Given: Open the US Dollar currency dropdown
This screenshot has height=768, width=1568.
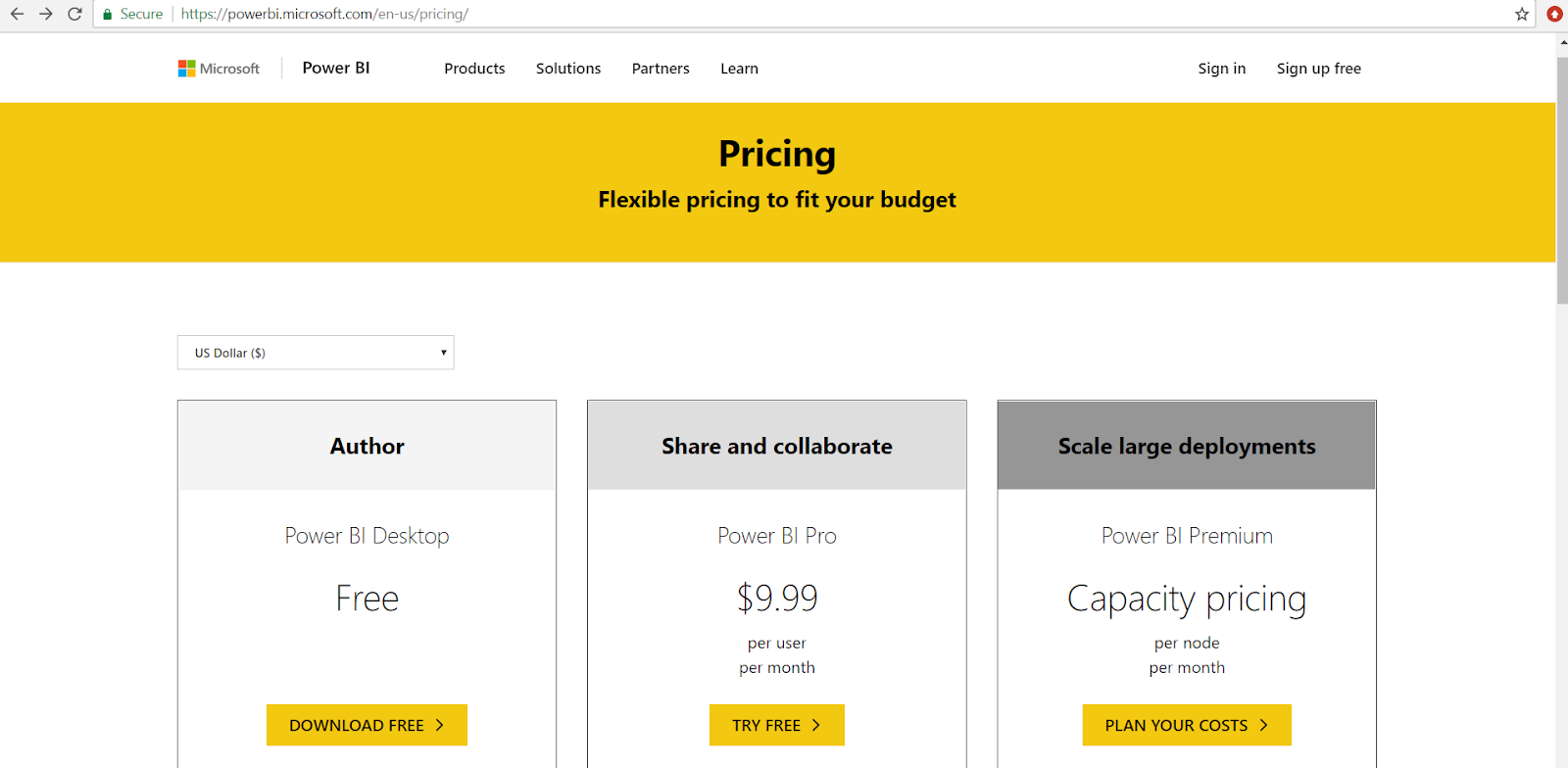Looking at the screenshot, I should pyautogui.click(x=316, y=353).
